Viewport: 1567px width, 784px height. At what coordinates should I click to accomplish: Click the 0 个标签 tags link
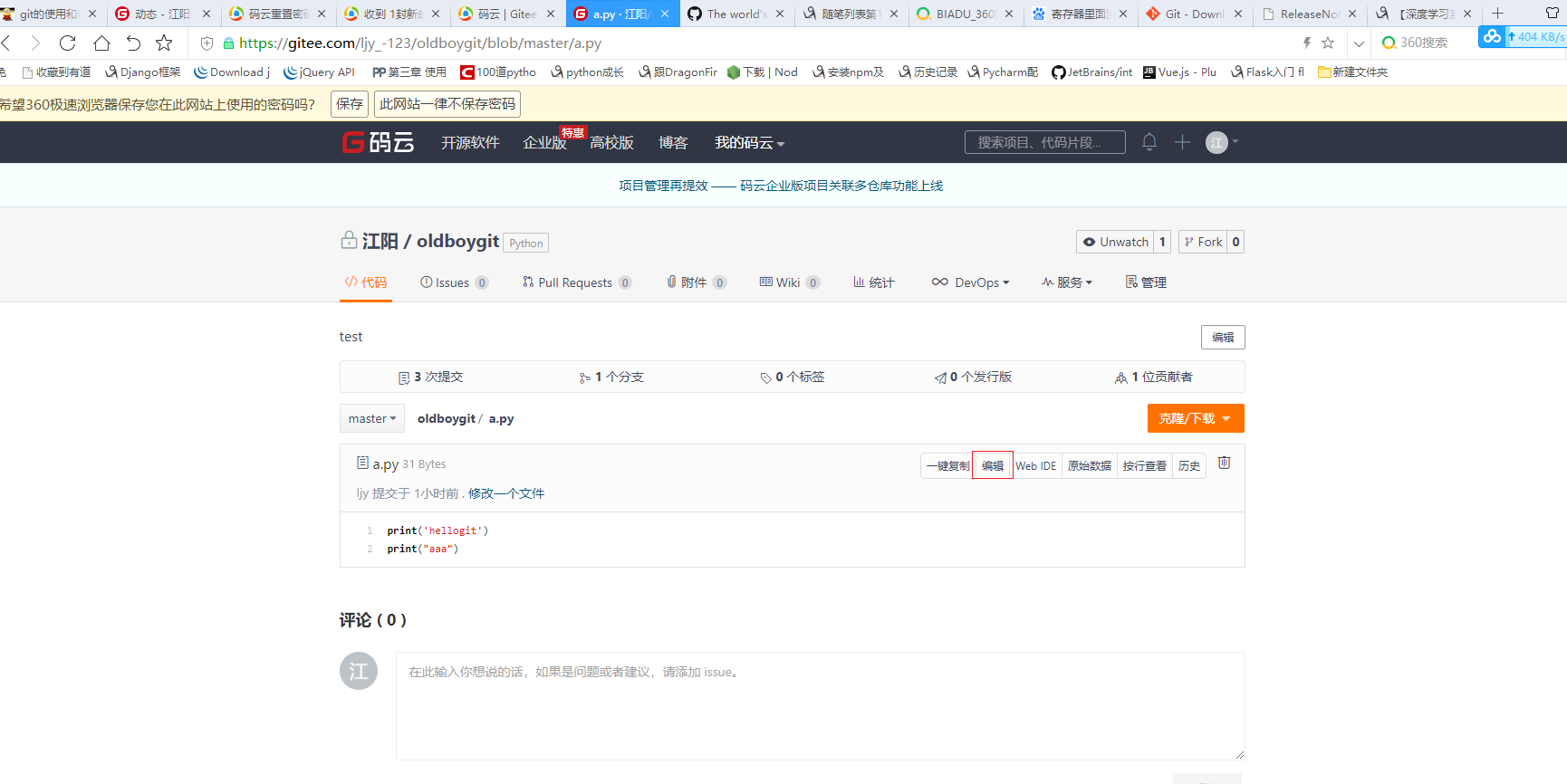793,377
